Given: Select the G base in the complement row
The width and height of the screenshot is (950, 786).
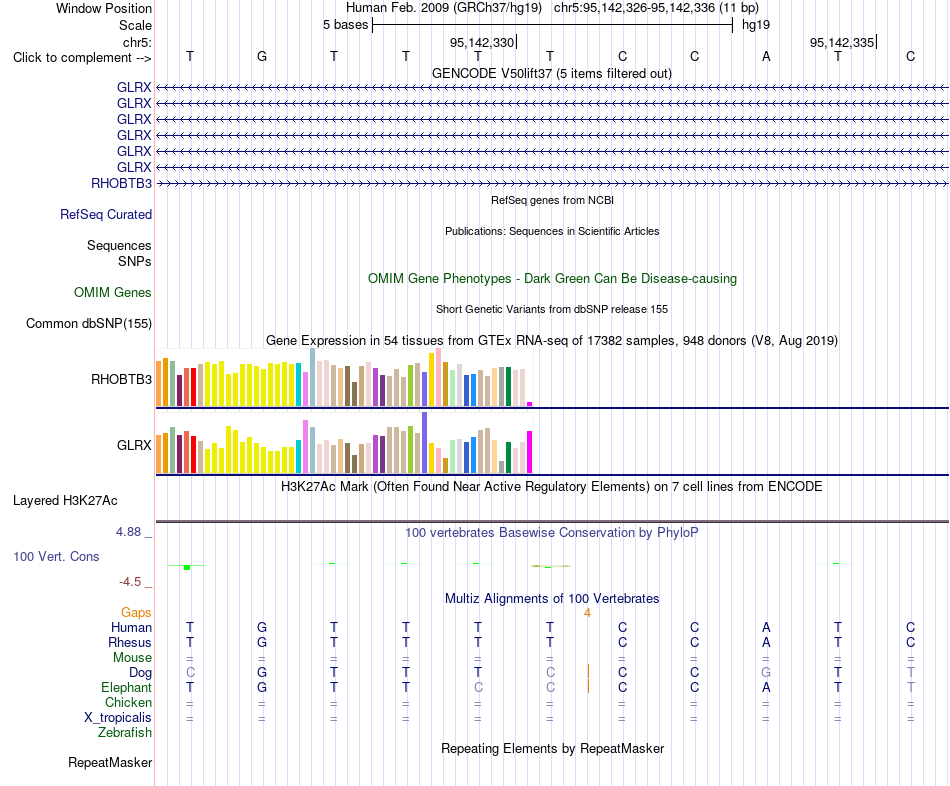Looking at the screenshot, I should (x=262, y=56).
